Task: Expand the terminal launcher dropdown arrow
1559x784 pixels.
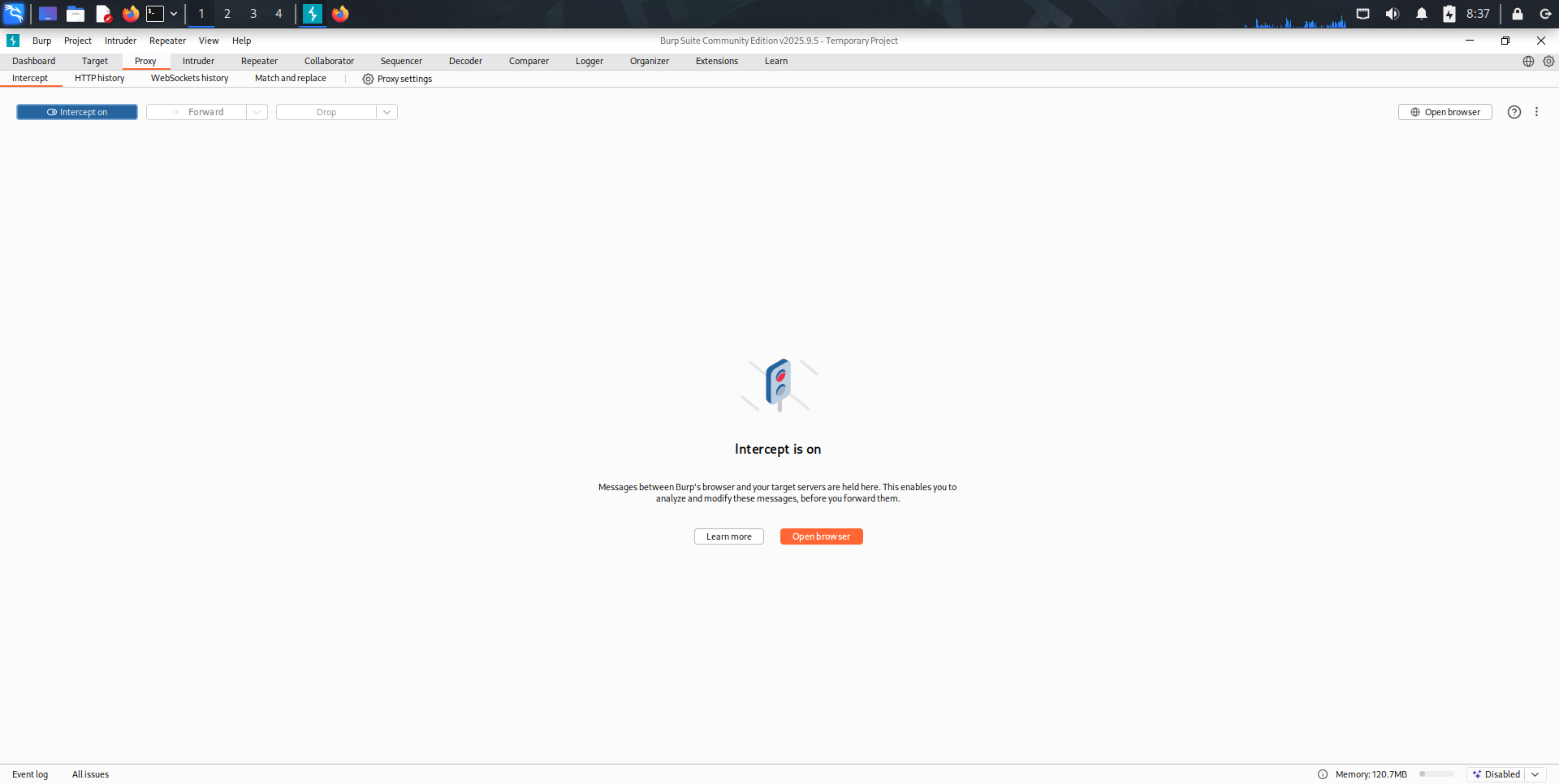Action: [174, 14]
